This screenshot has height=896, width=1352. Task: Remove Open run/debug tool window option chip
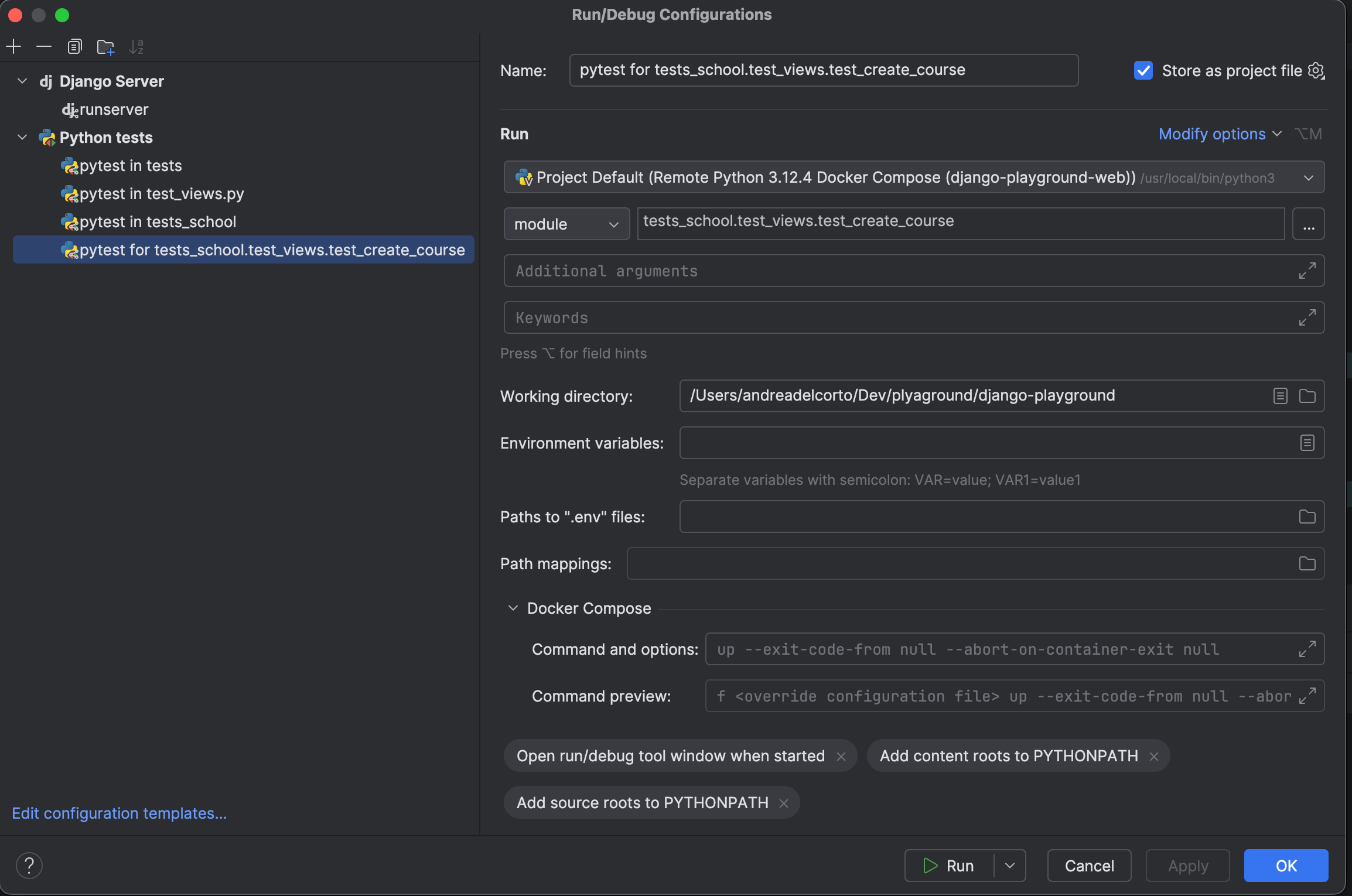841,756
